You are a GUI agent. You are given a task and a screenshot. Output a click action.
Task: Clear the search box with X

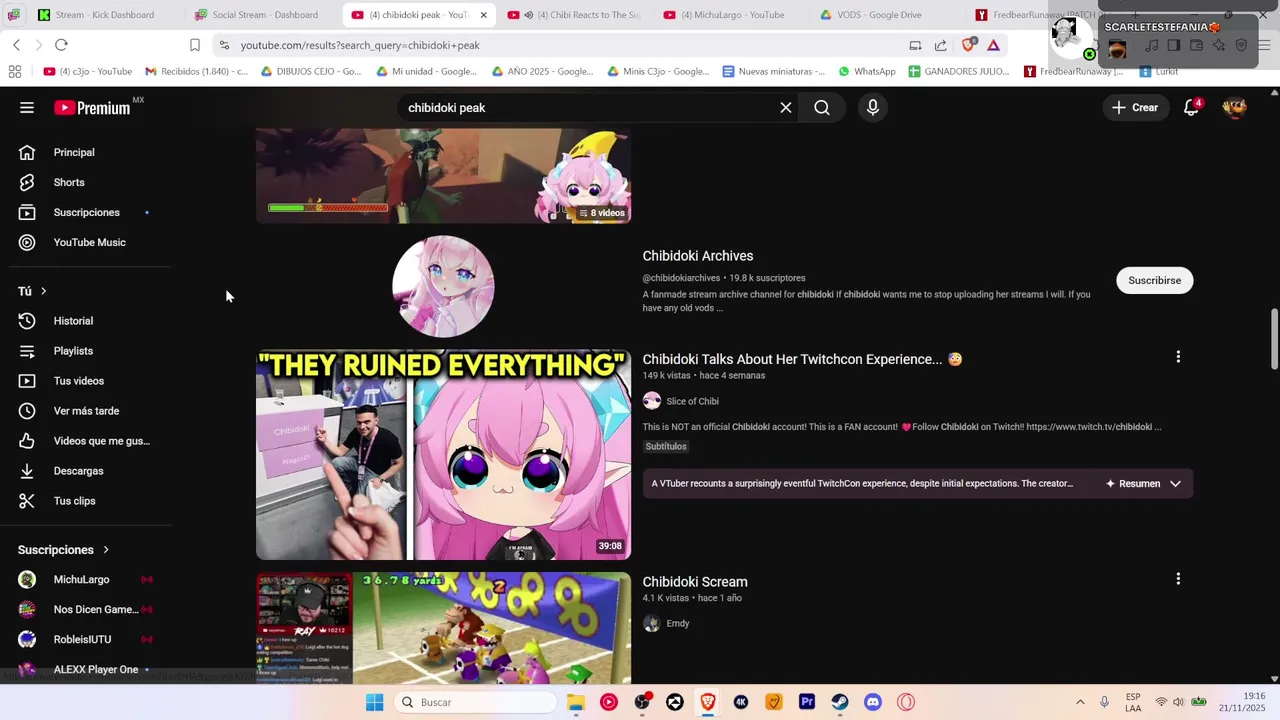coord(786,108)
